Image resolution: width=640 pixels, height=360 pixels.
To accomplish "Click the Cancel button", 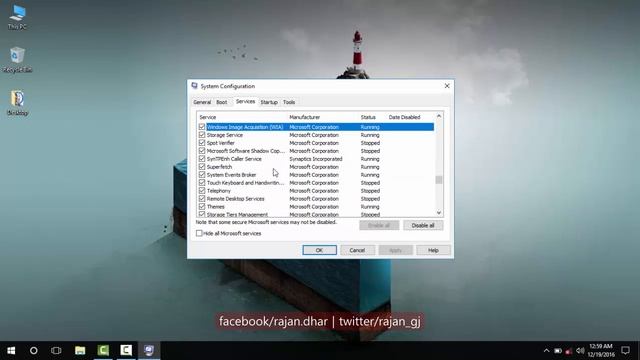I will tap(357, 250).
